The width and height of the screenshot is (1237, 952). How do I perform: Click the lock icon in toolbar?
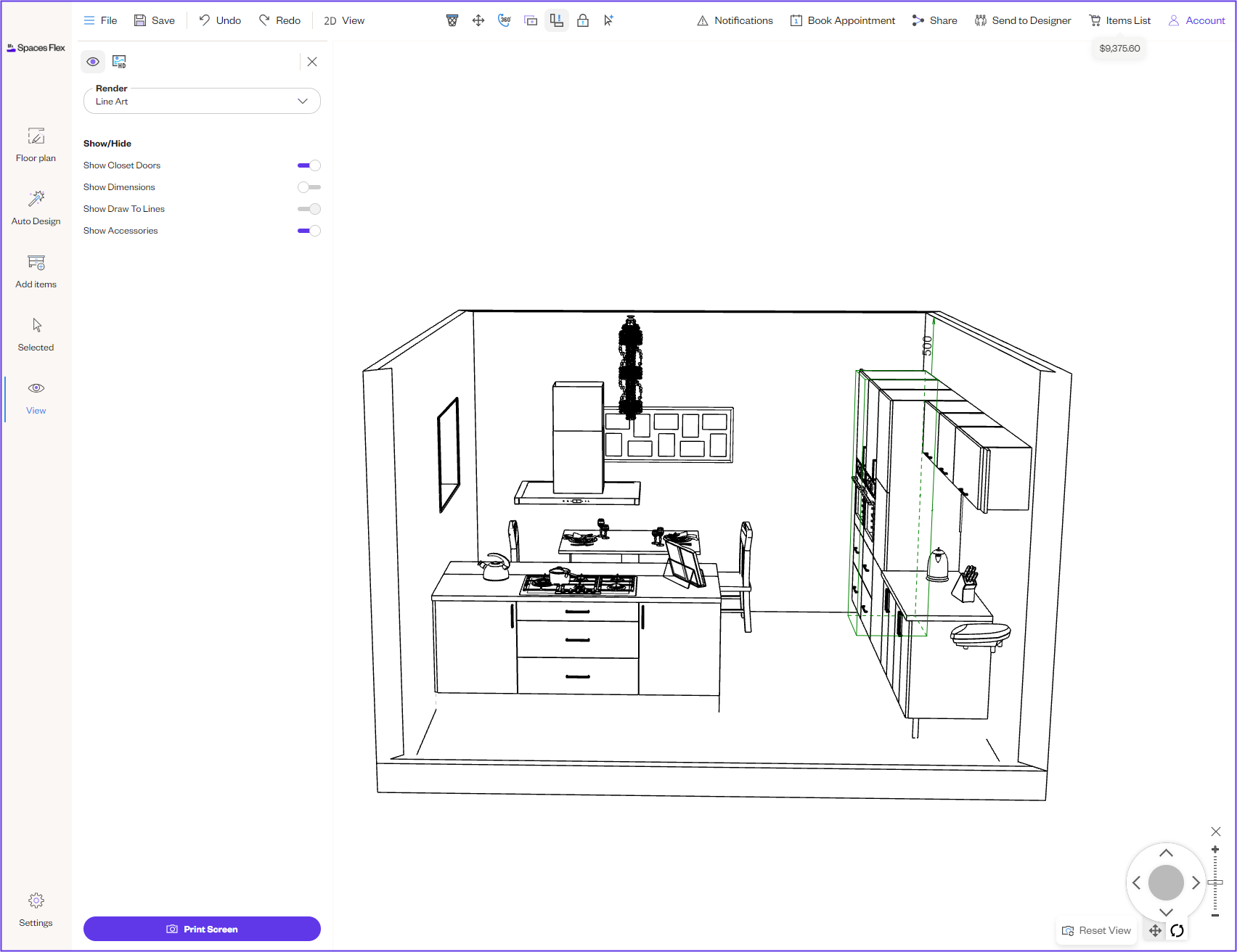pyautogui.click(x=583, y=20)
